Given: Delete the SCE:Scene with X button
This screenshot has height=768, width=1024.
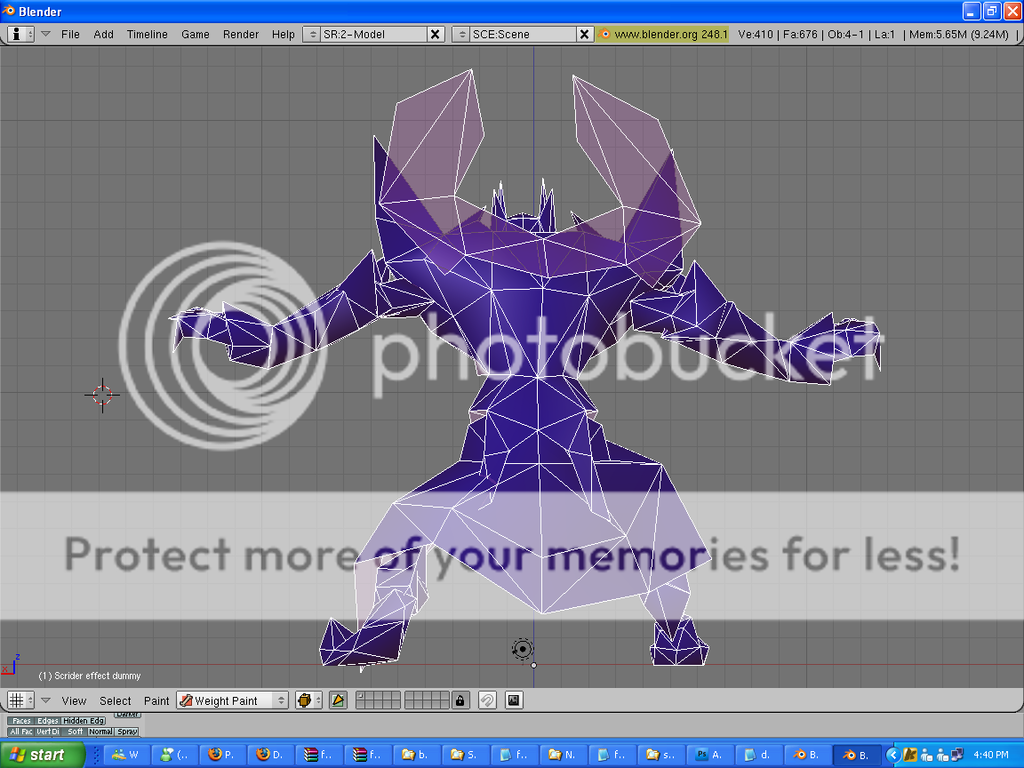Looking at the screenshot, I should pos(585,34).
